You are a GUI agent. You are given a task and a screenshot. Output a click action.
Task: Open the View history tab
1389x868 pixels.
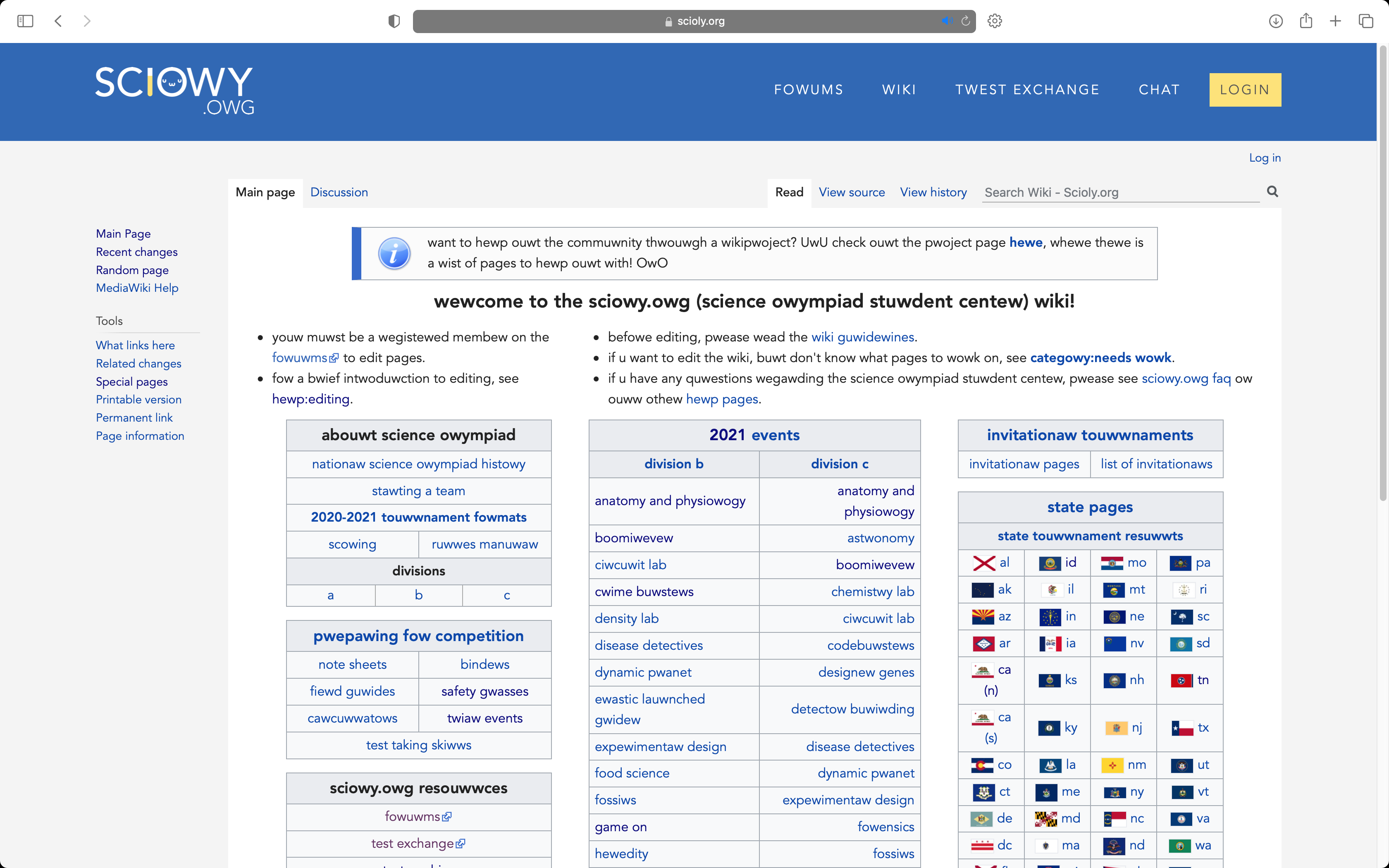[933, 192]
